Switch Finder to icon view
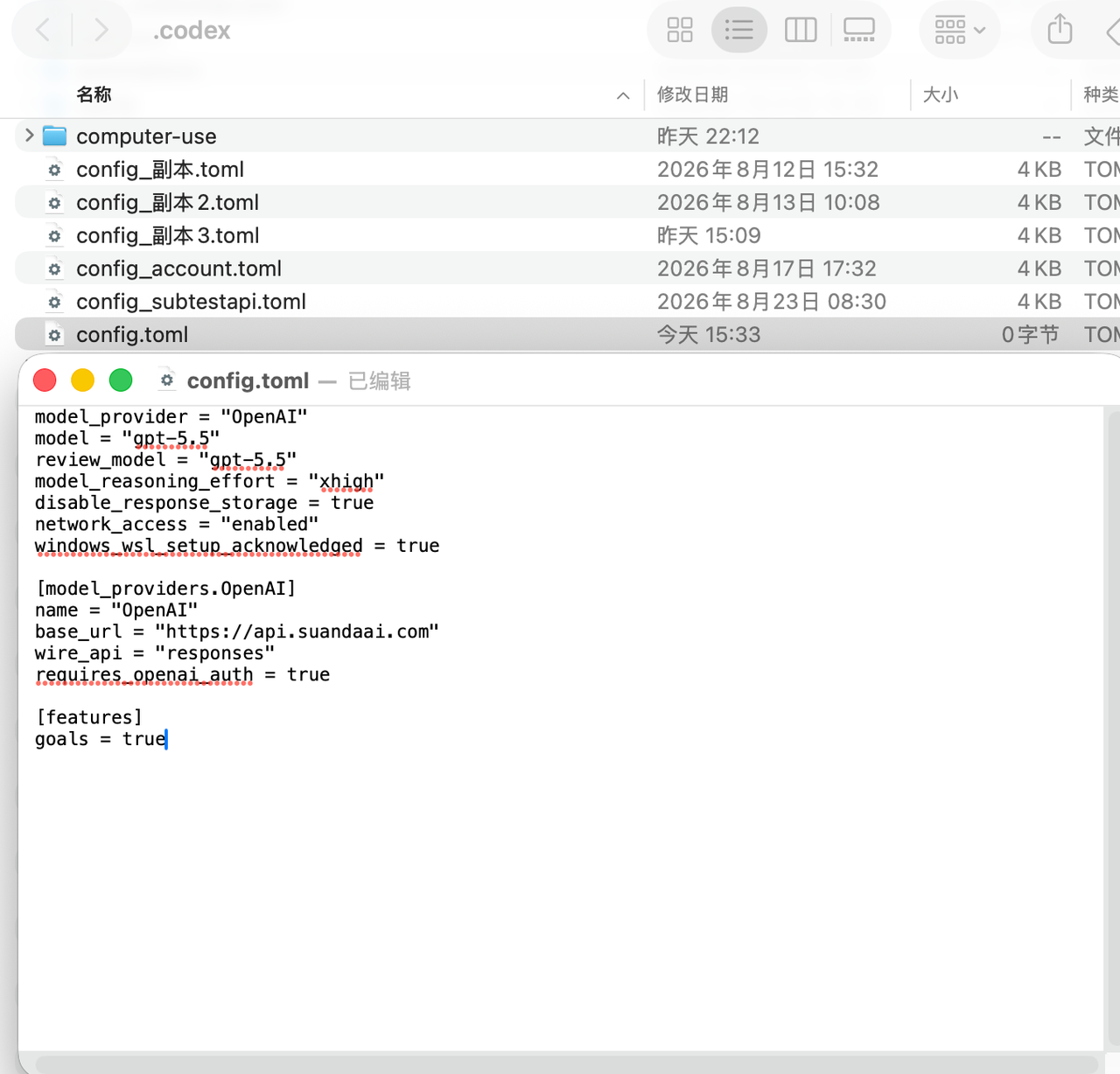1120x1074 pixels. coord(680,30)
